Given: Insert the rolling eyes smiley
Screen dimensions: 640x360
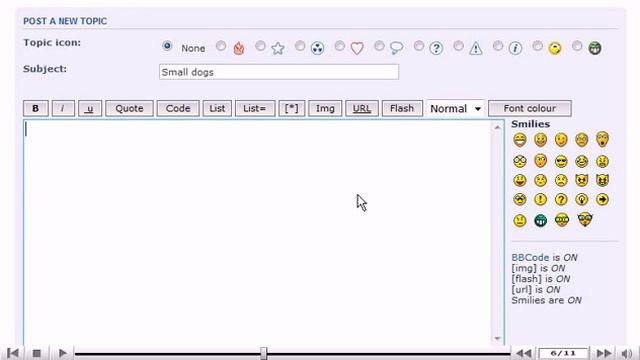Looking at the screenshot, I should [520, 200].
